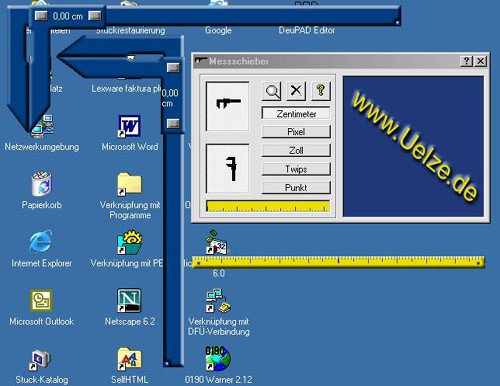Viewport: 500px width, 386px height.
Task: Select the 0190 Warner 2.12 desktop icon
Action: point(218,359)
